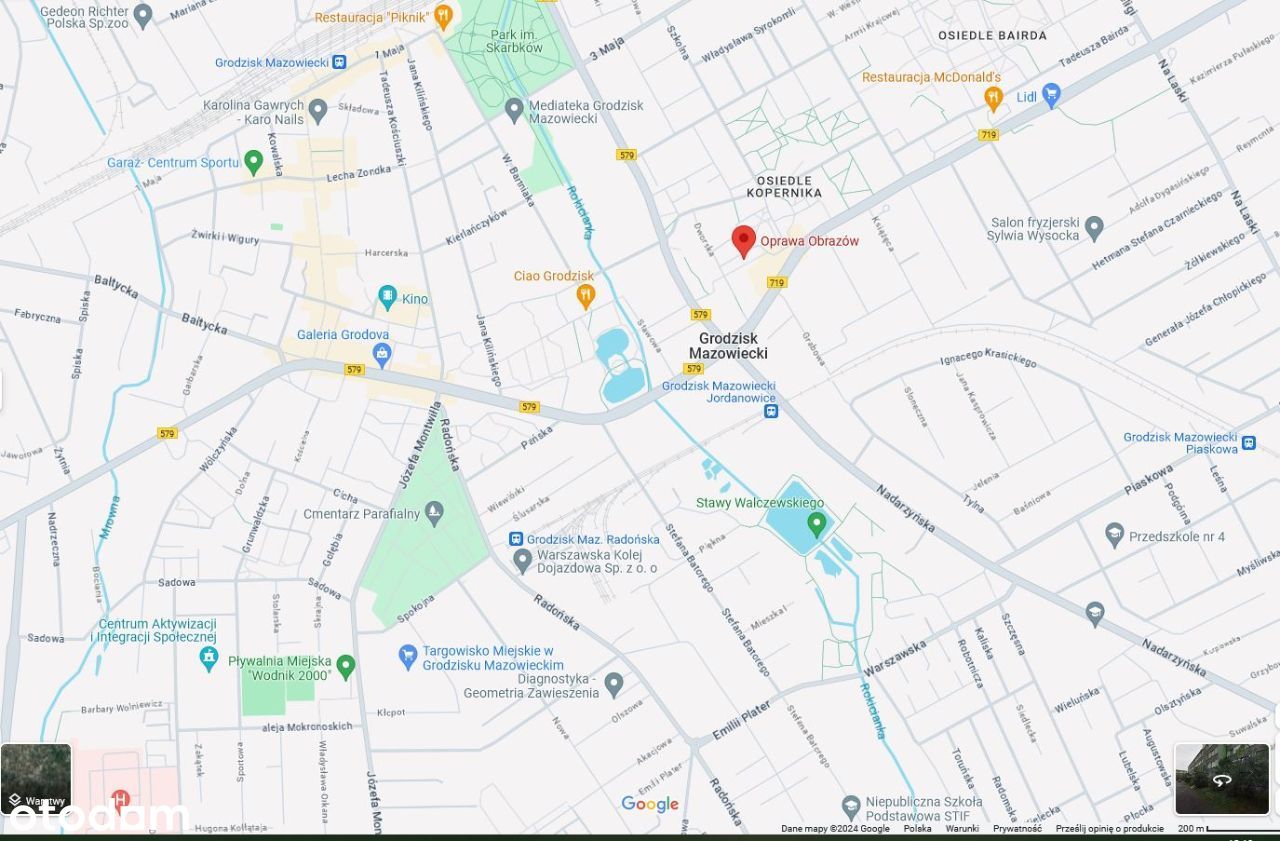
Task: Open the Warunki terms link
Action: click(x=962, y=828)
